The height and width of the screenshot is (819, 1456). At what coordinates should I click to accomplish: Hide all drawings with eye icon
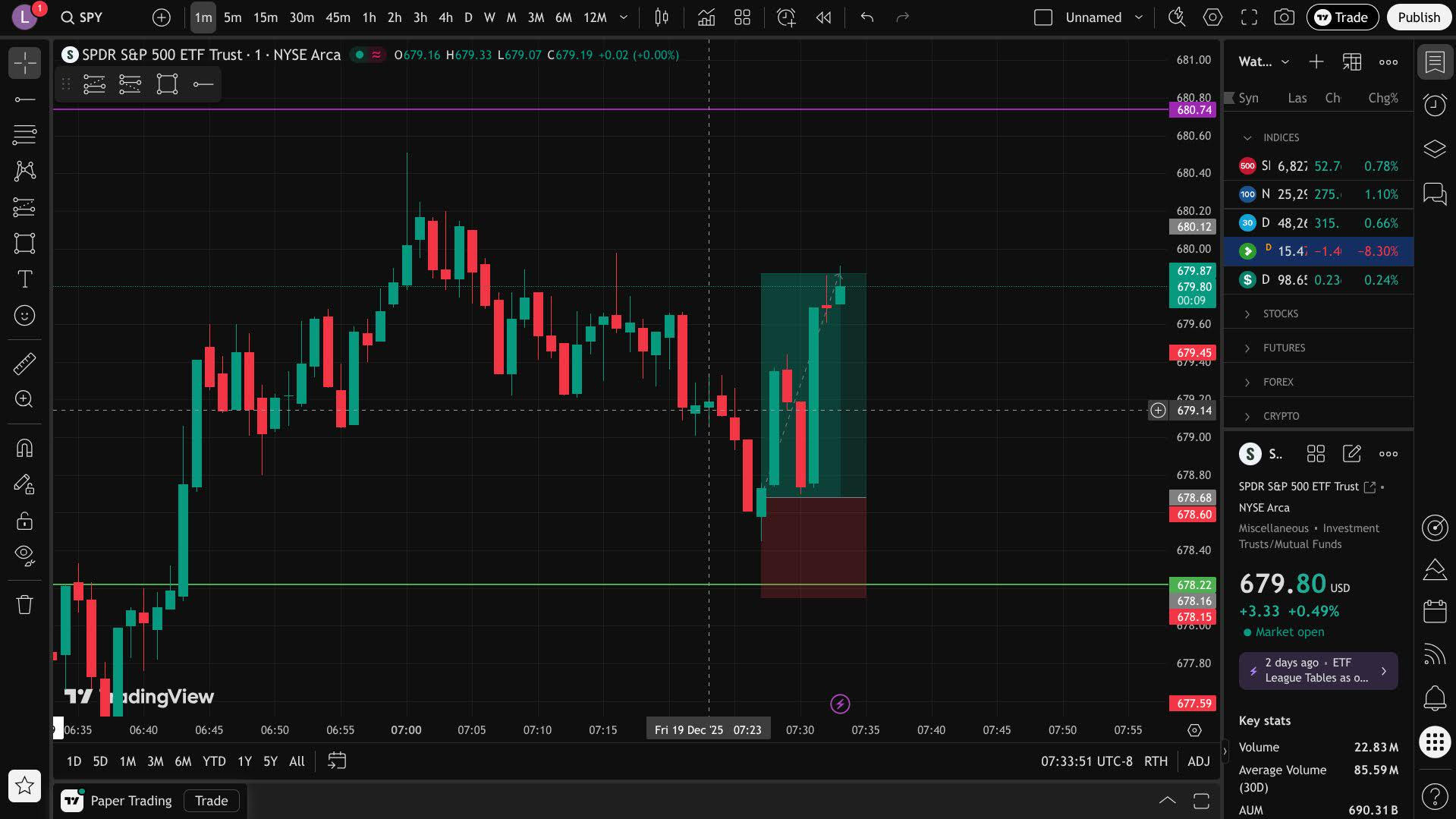click(x=25, y=556)
